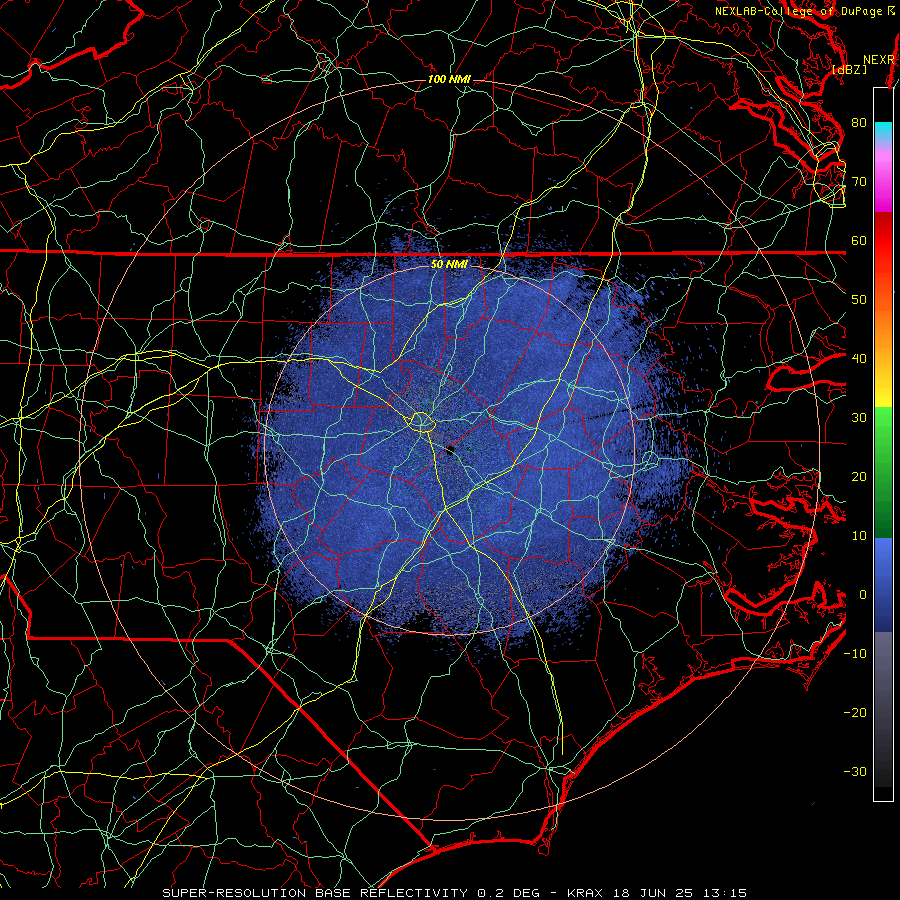Click the KRAX radar site black dot
Viewport: 900px width, 900px height.
pyautogui.click(x=450, y=451)
